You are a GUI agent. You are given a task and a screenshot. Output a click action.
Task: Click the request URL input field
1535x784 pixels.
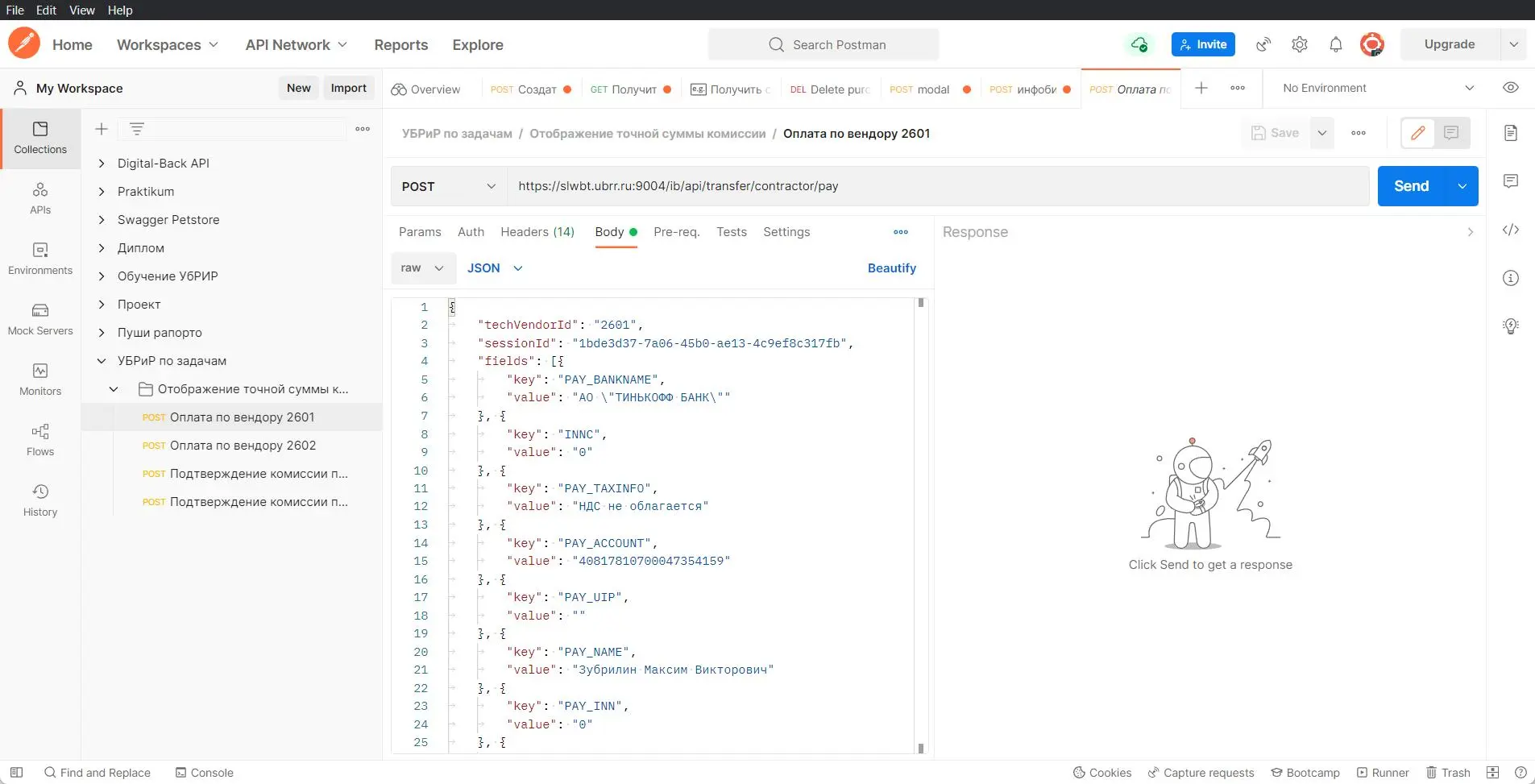(935, 186)
